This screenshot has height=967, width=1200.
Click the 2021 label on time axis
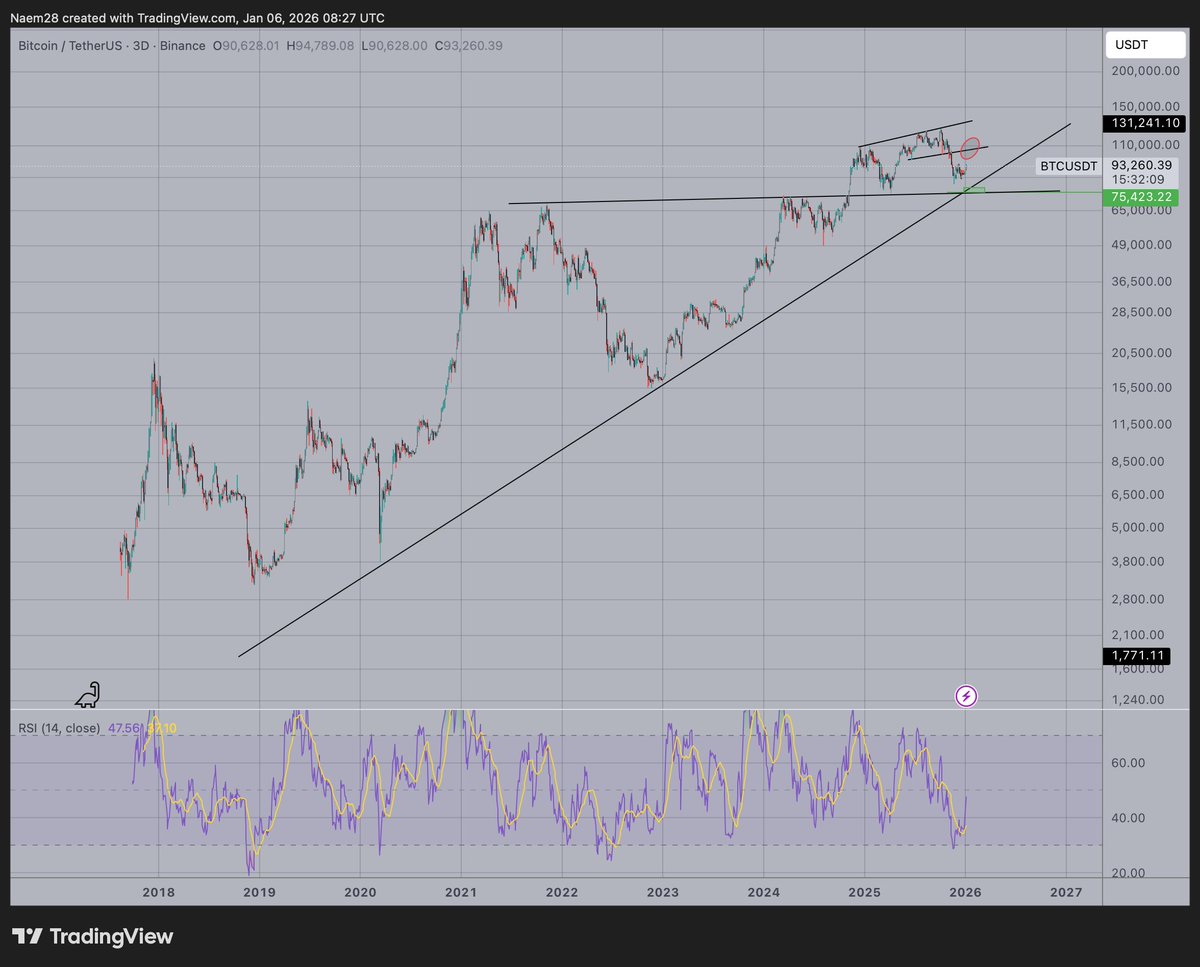point(460,893)
